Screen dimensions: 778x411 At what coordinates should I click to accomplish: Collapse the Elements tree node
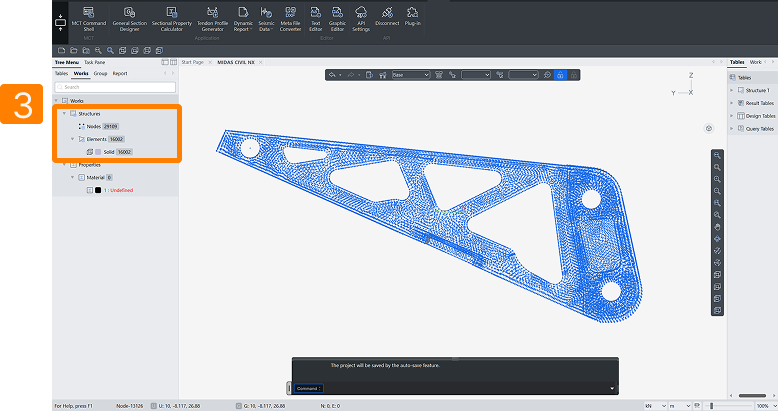point(72,139)
